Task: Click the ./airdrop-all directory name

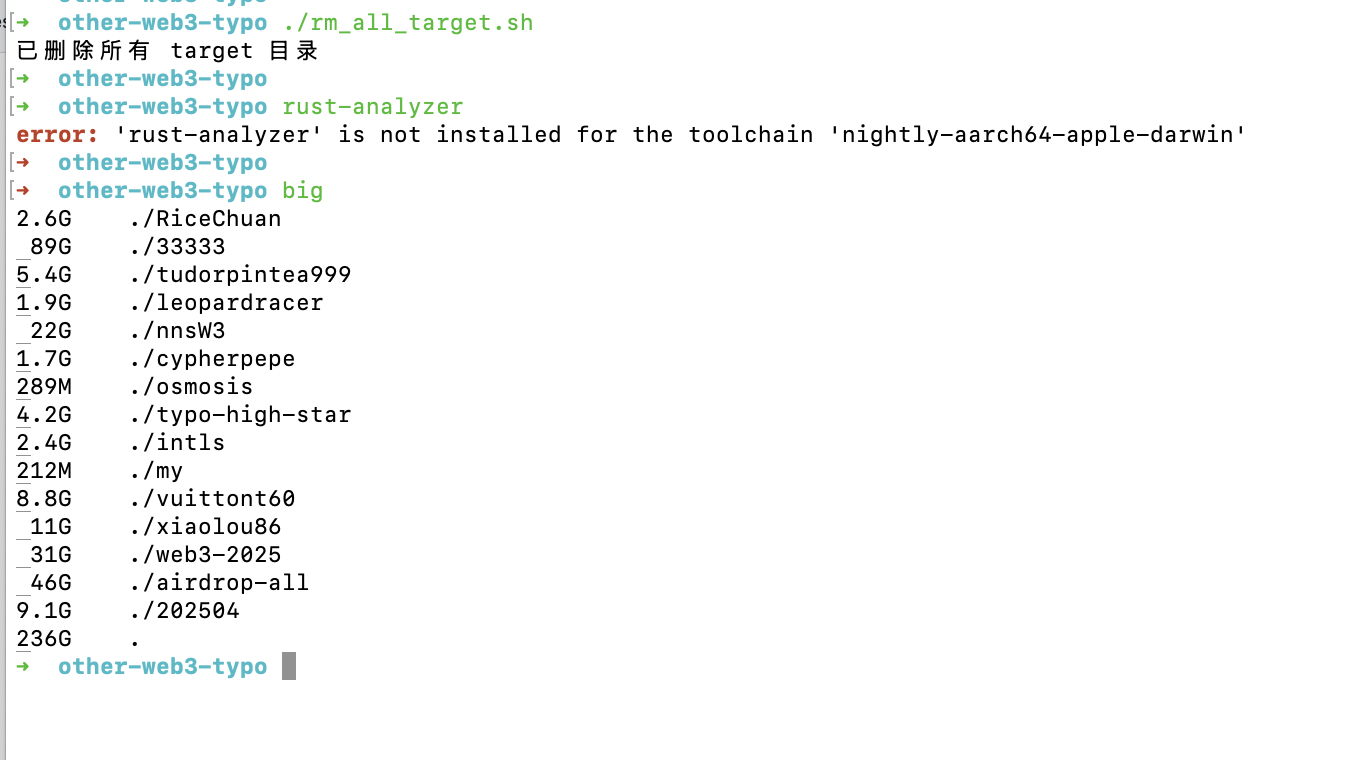Action: pyautogui.click(x=219, y=583)
